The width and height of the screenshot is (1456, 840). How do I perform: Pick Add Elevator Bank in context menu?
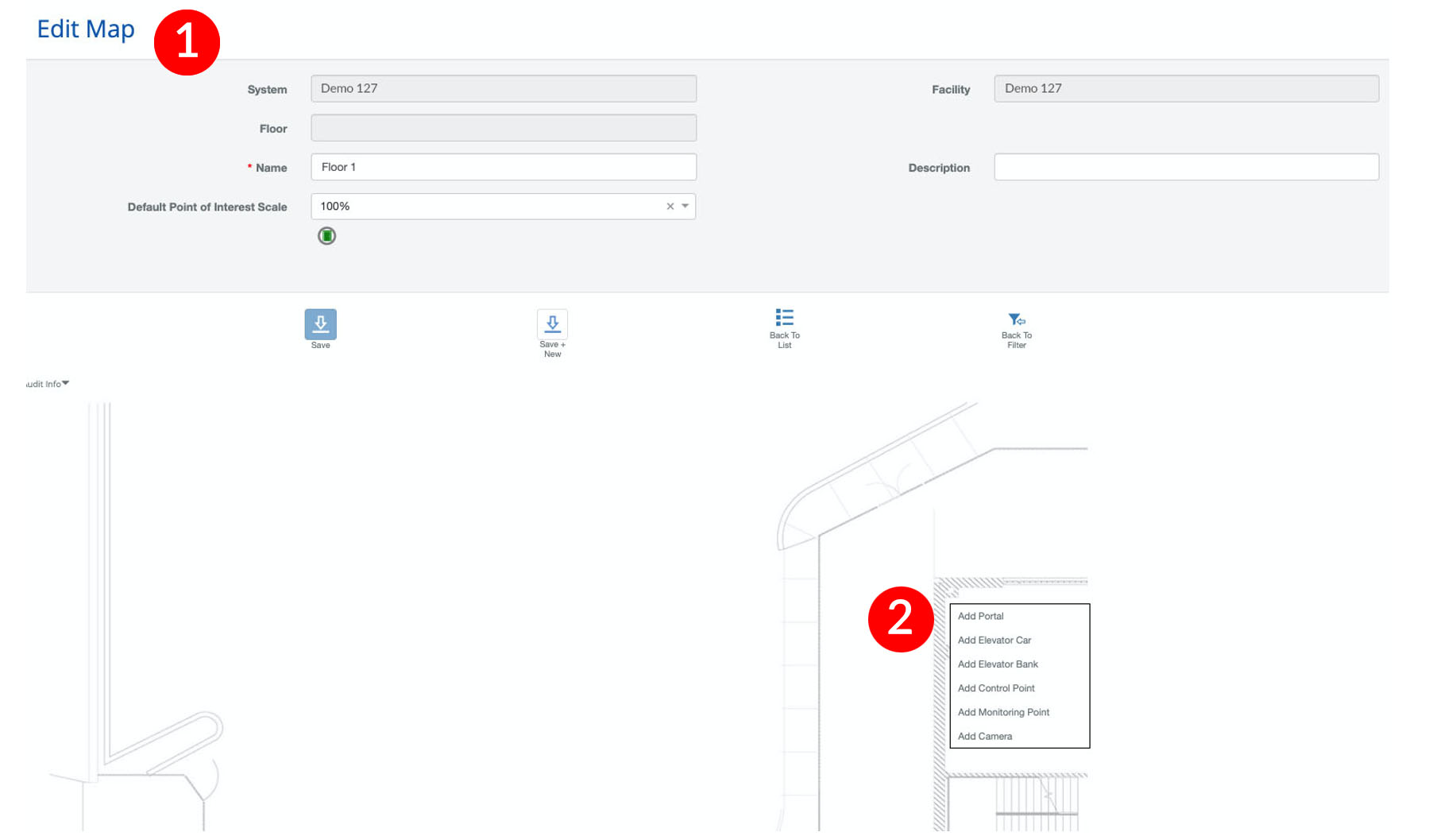pos(998,664)
